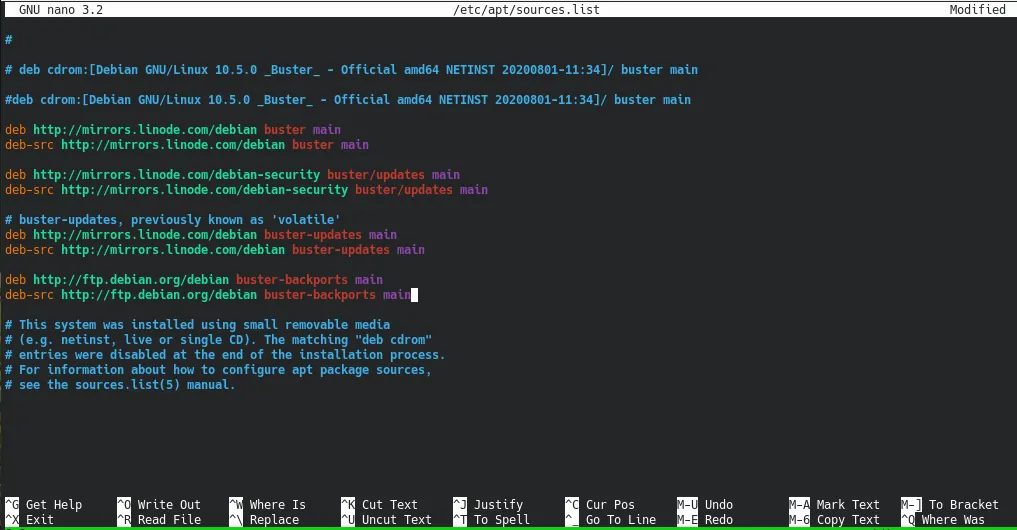Click the ^O key hint

124,505
